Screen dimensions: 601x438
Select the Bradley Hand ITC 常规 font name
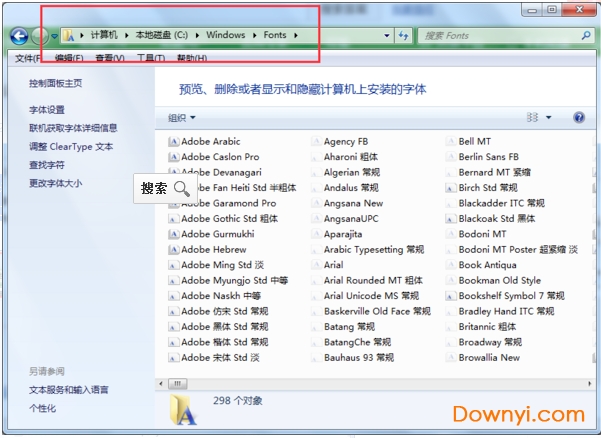coord(506,312)
